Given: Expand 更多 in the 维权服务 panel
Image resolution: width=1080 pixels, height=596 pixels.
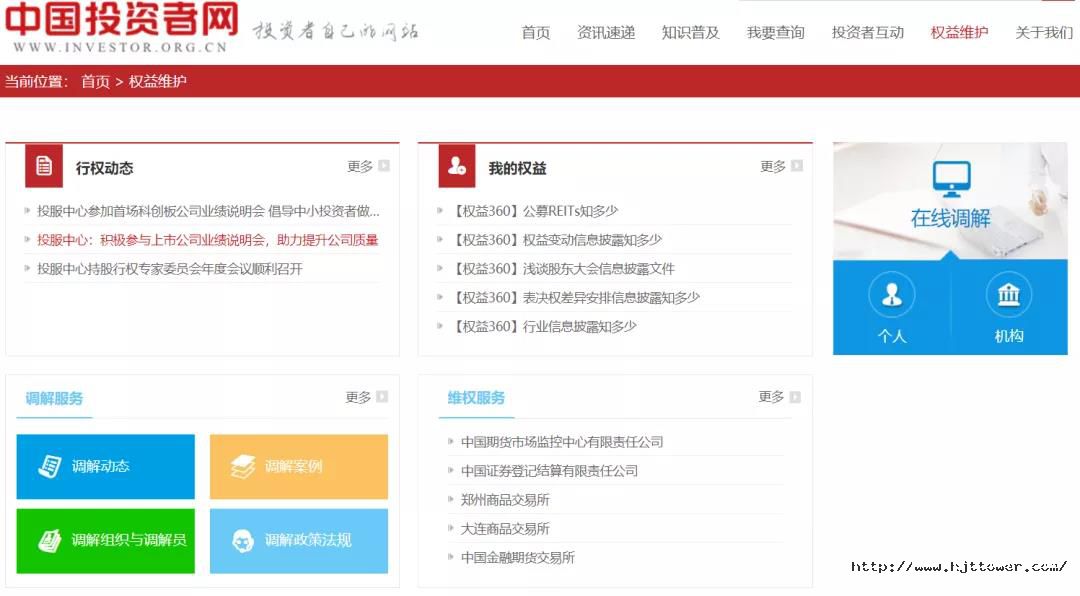Looking at the screenshot, I should pos(779,397).
